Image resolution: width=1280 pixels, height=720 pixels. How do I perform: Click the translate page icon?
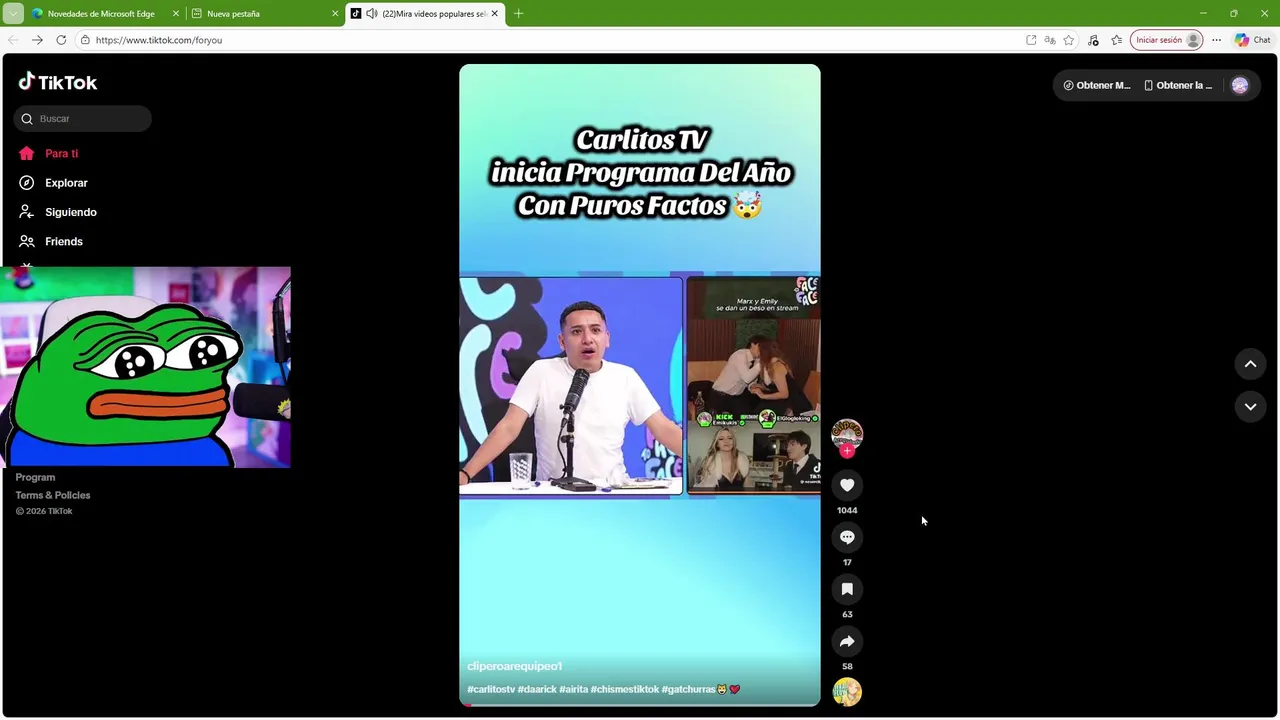coord(1050,40)
